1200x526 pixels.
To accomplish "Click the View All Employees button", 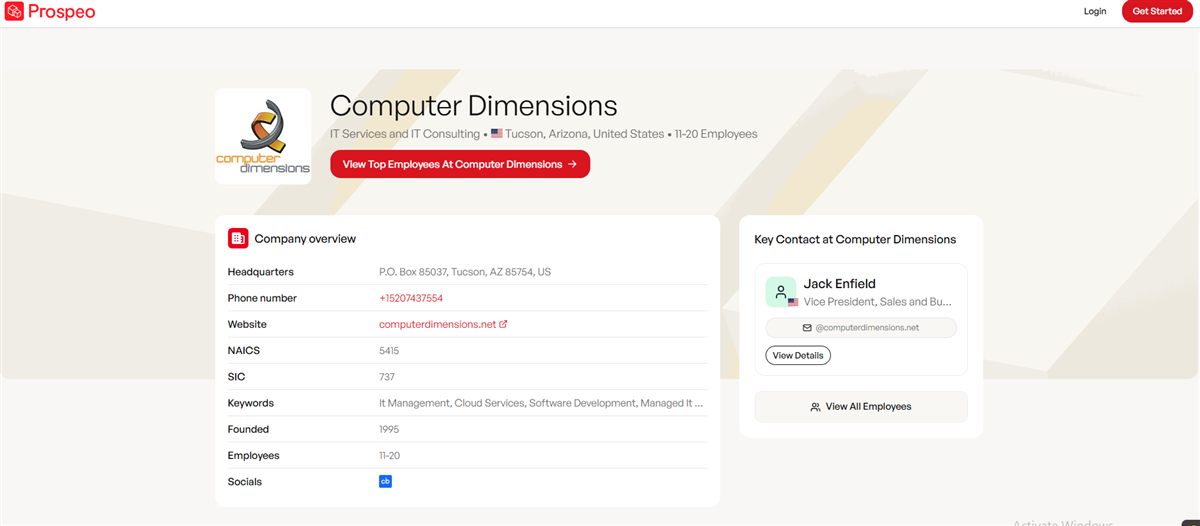I will click(x=861, y=407).
